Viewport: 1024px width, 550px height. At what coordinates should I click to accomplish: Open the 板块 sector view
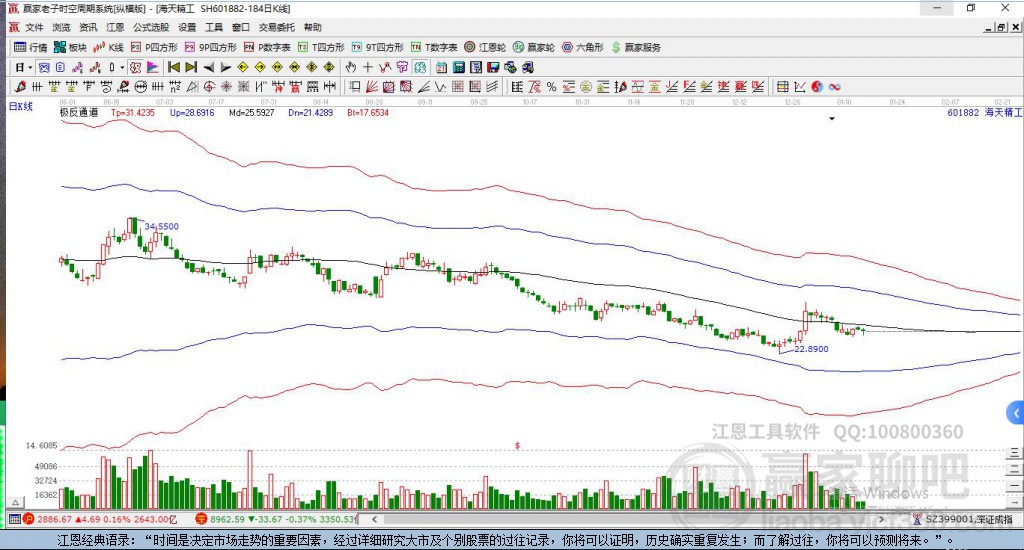71,47
